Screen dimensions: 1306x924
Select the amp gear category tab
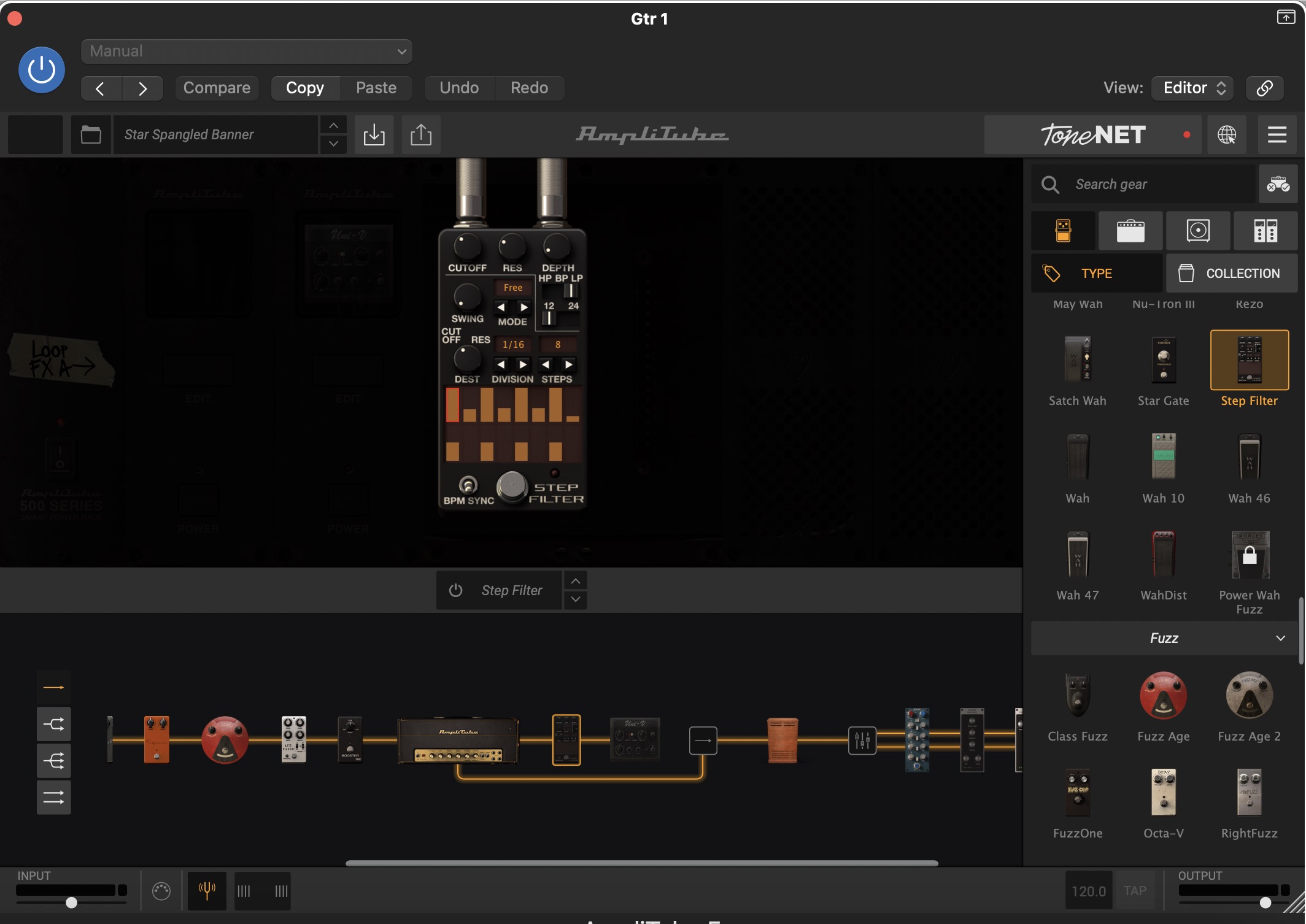[x=1130, y=231]
